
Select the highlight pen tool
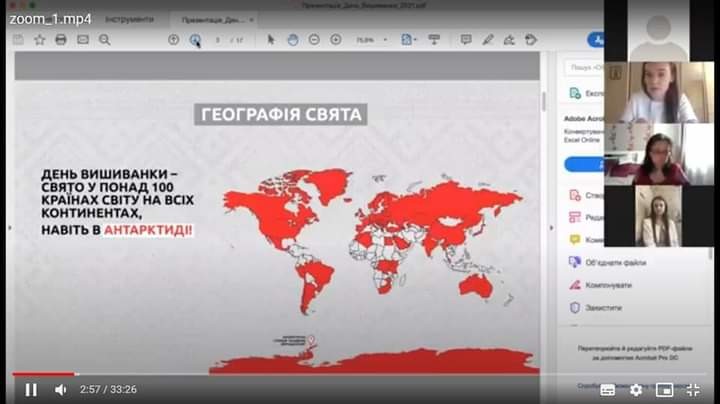(x=488, y=39)
